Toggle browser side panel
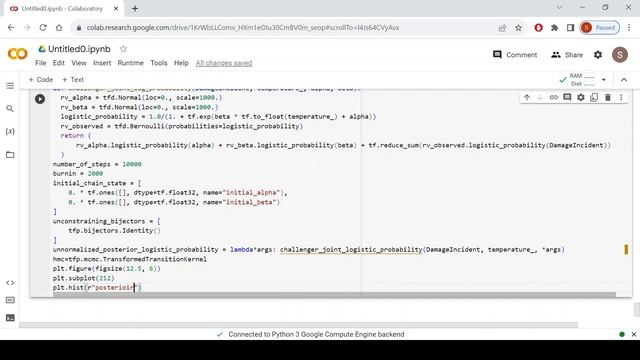This screenshot has width=640, height=360. [570, 28]
